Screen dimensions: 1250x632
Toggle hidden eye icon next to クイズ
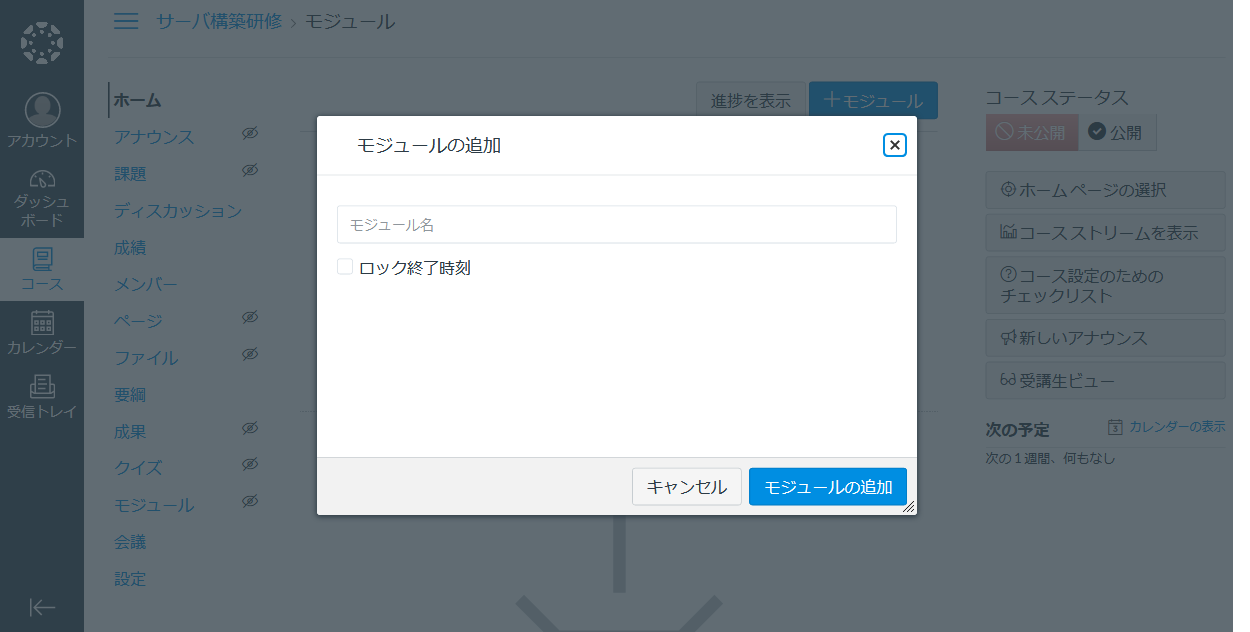(x=251, y=464)
